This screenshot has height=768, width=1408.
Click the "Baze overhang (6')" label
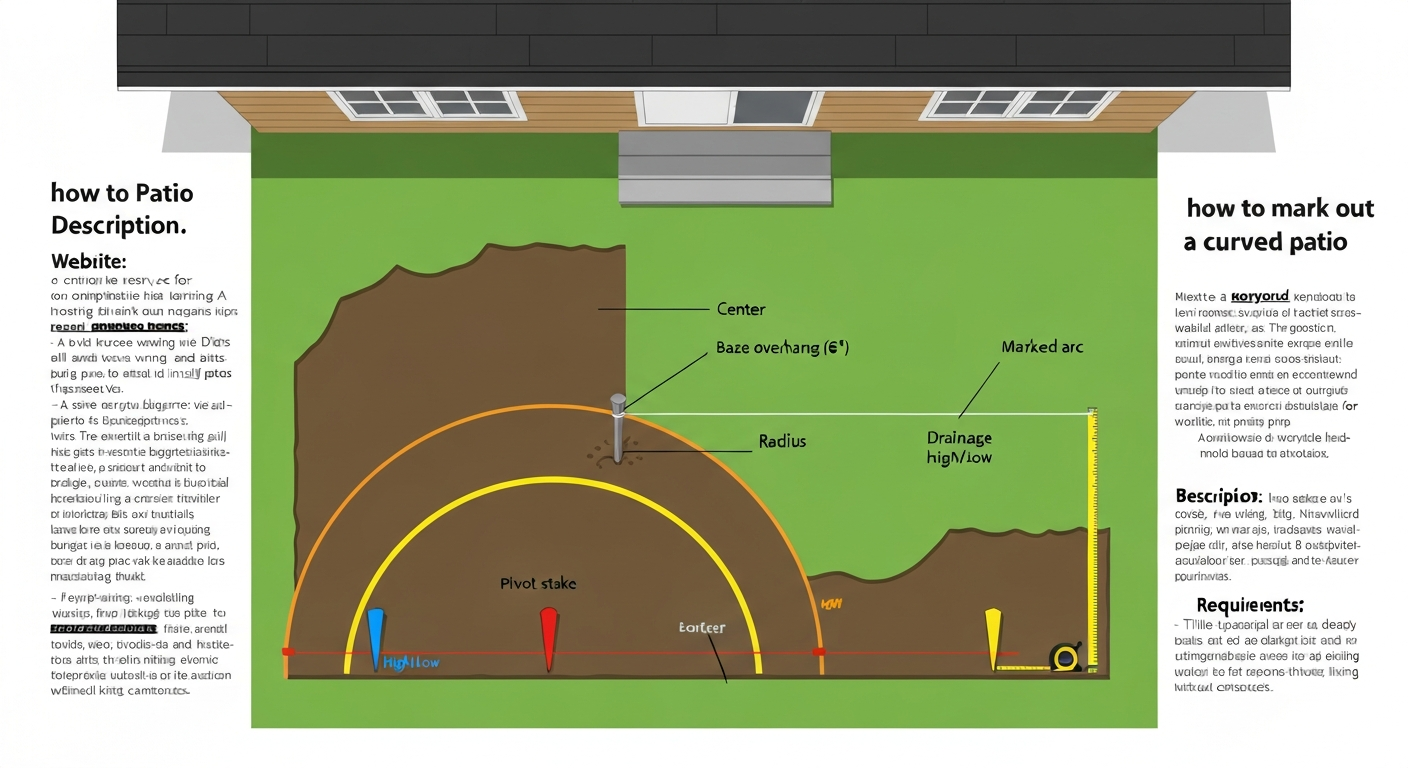[782, 349]
